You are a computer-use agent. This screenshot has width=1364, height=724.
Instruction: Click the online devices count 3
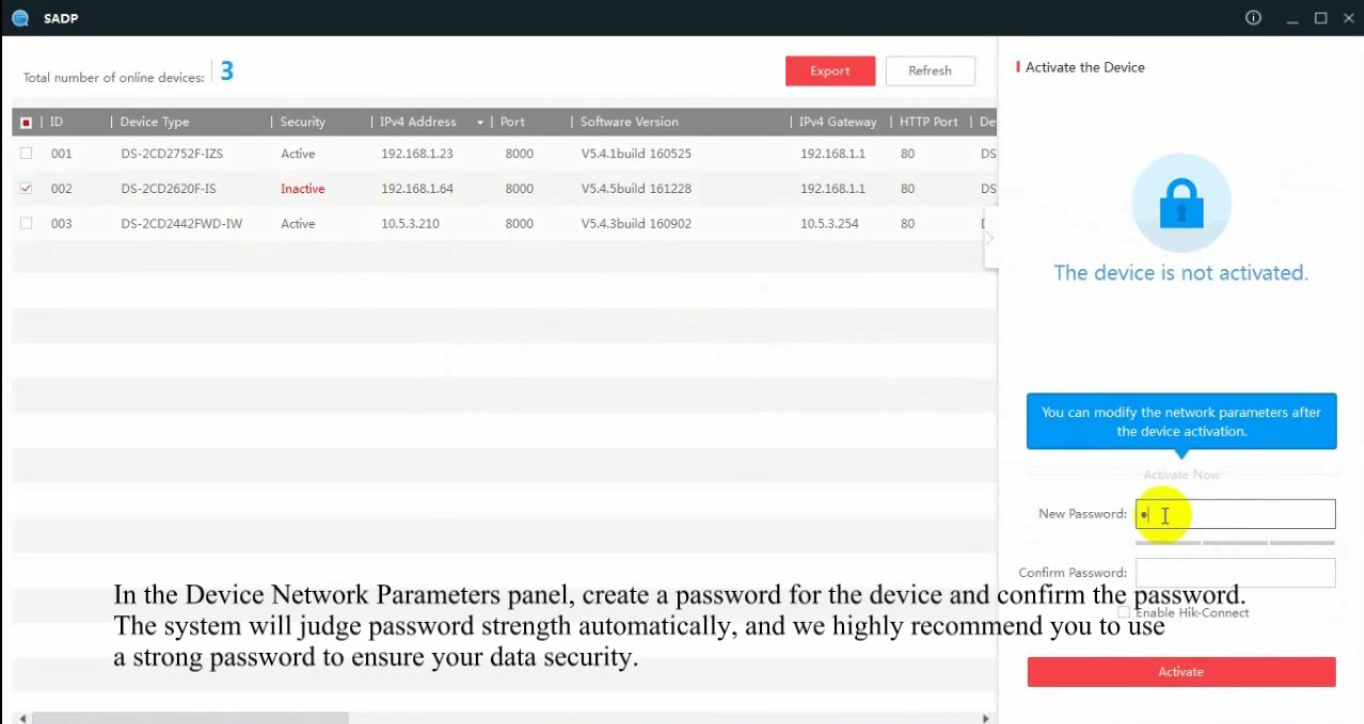pyautogui.click(x=227, y=71)
